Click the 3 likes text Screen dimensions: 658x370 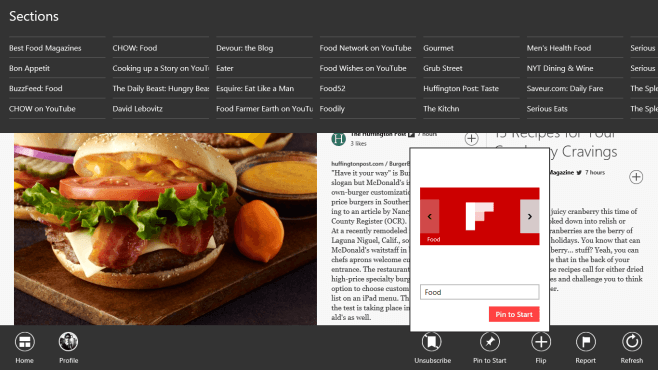(358, 143)
